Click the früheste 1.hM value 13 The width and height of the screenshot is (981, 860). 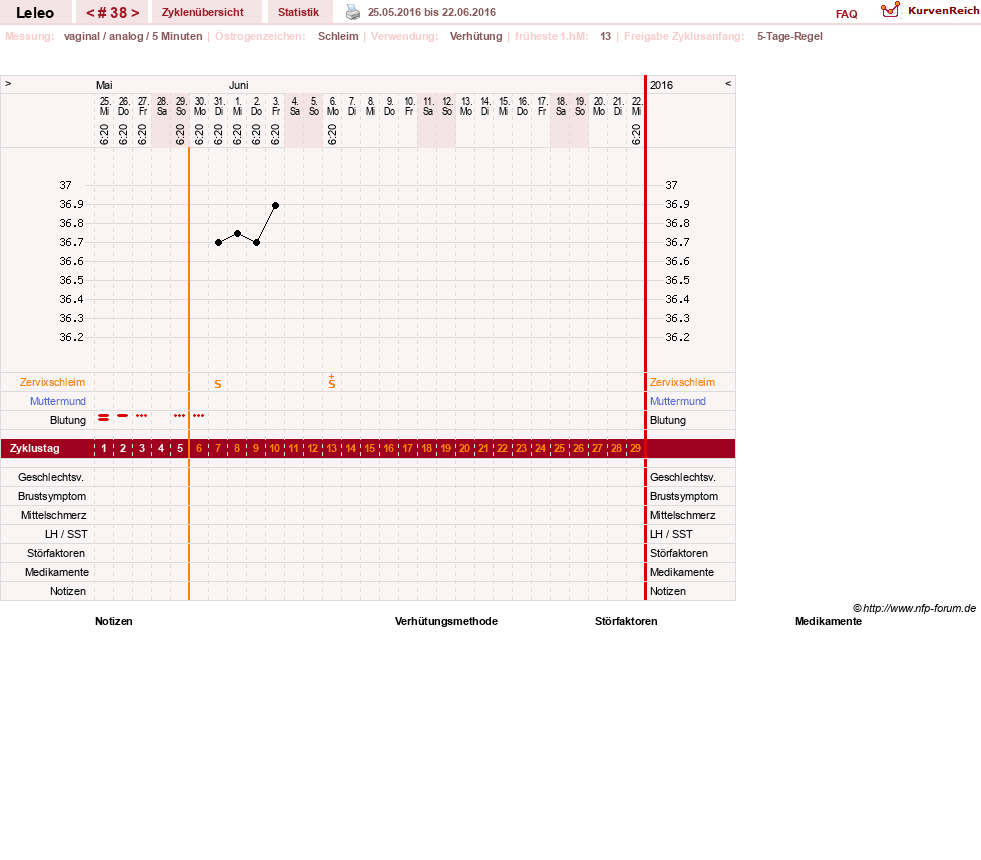click(x=605, y=36)
